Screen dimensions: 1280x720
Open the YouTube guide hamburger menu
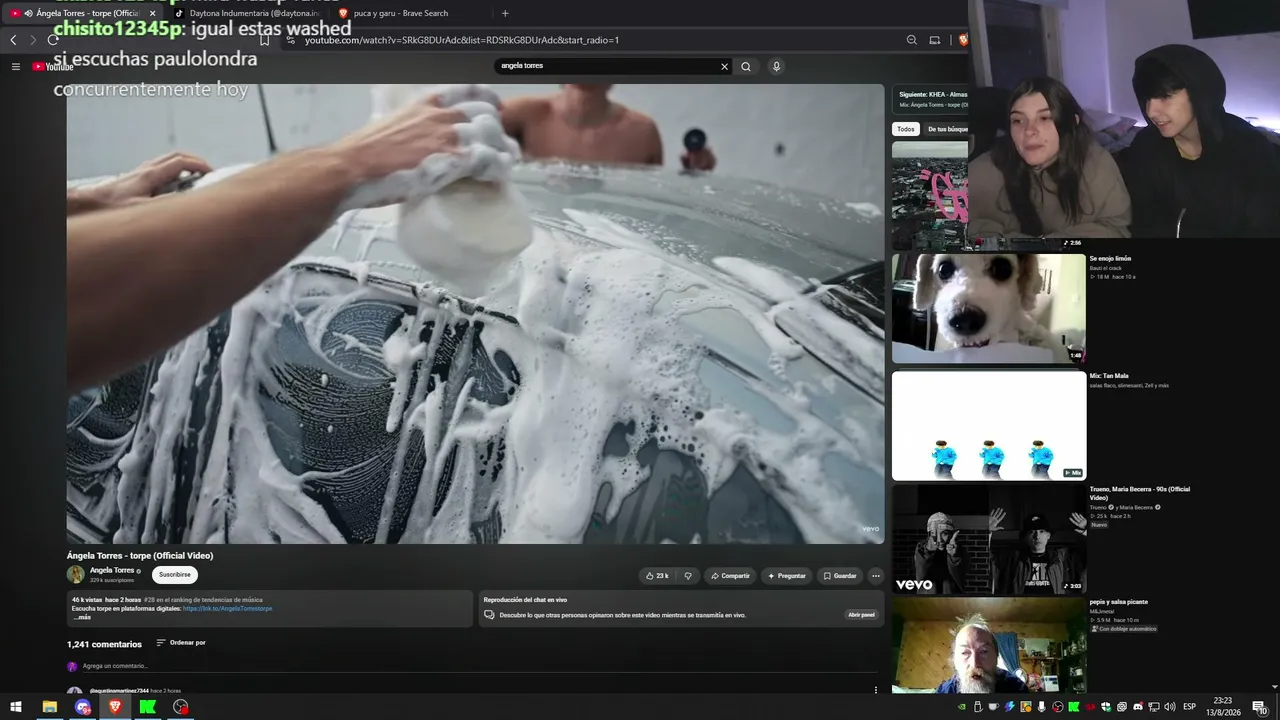click(x=16, y=67)
